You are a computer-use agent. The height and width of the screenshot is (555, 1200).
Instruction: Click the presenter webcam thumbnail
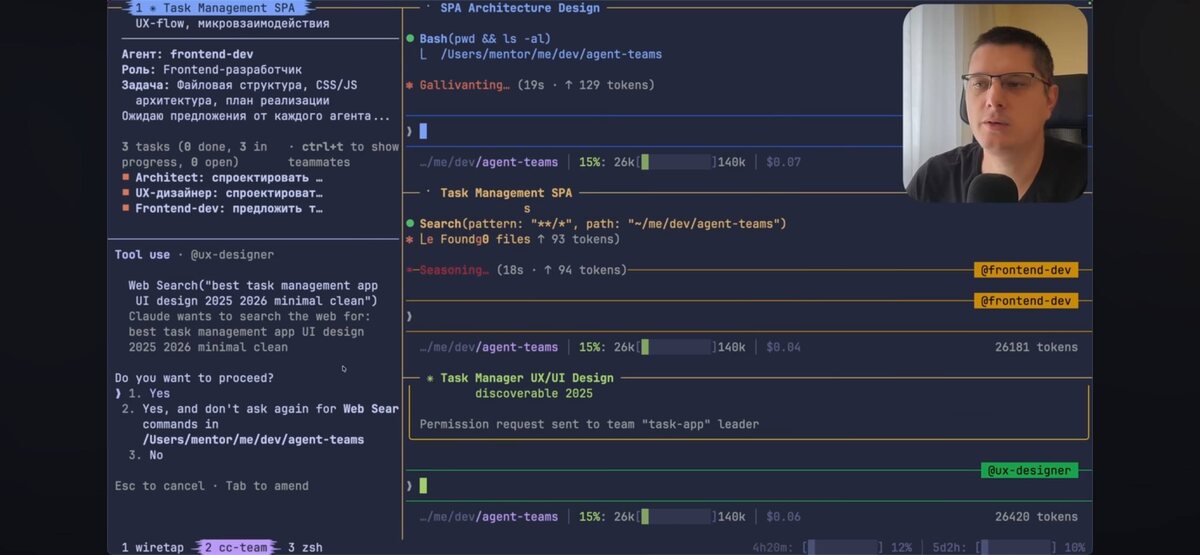coord(994,104)
